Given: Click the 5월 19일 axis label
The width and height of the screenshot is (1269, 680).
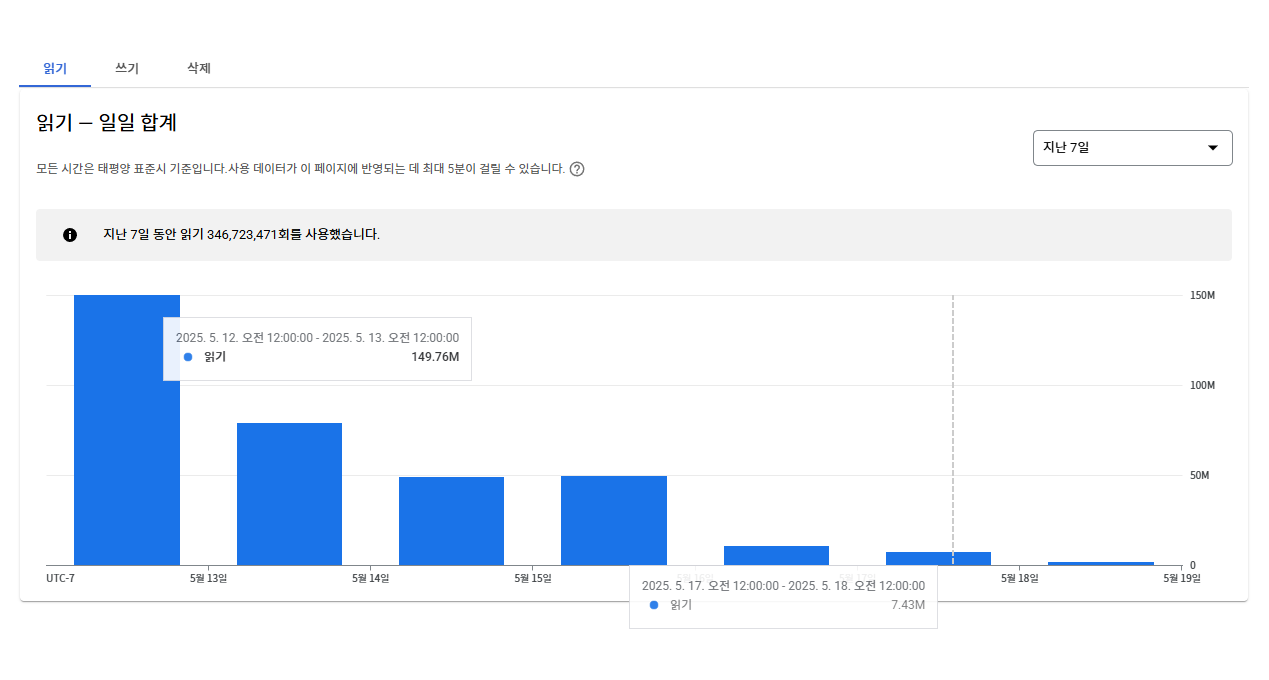Looking at the screenshot, I should [x=1182, y=578].
